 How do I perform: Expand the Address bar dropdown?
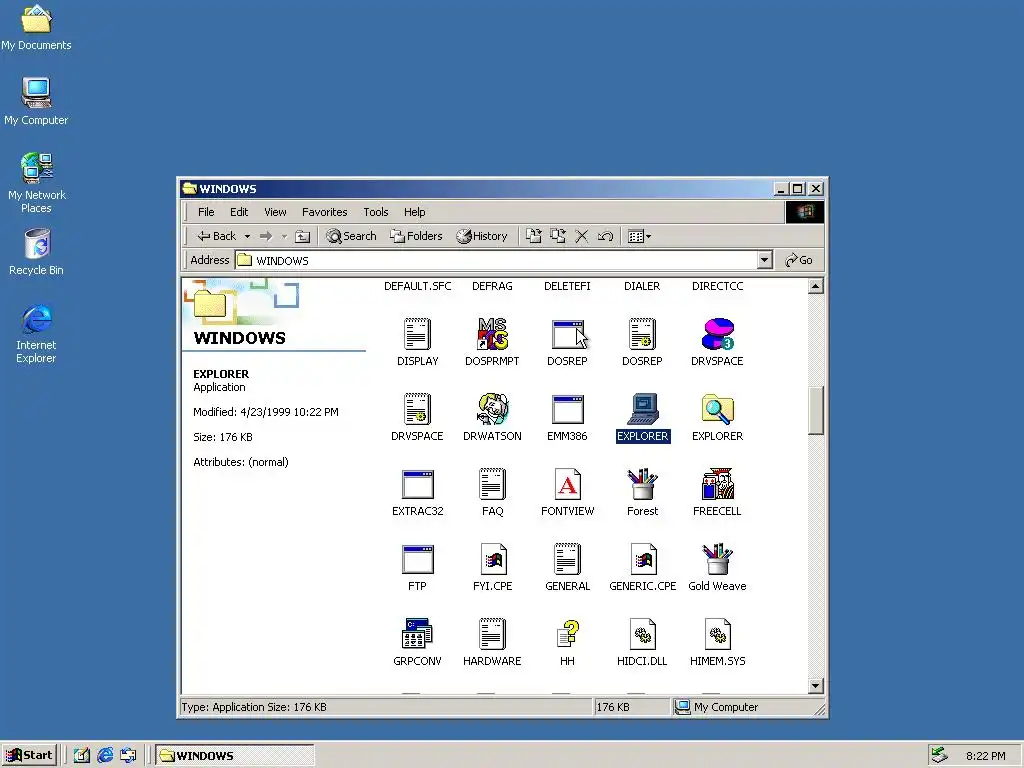[765, 260]
